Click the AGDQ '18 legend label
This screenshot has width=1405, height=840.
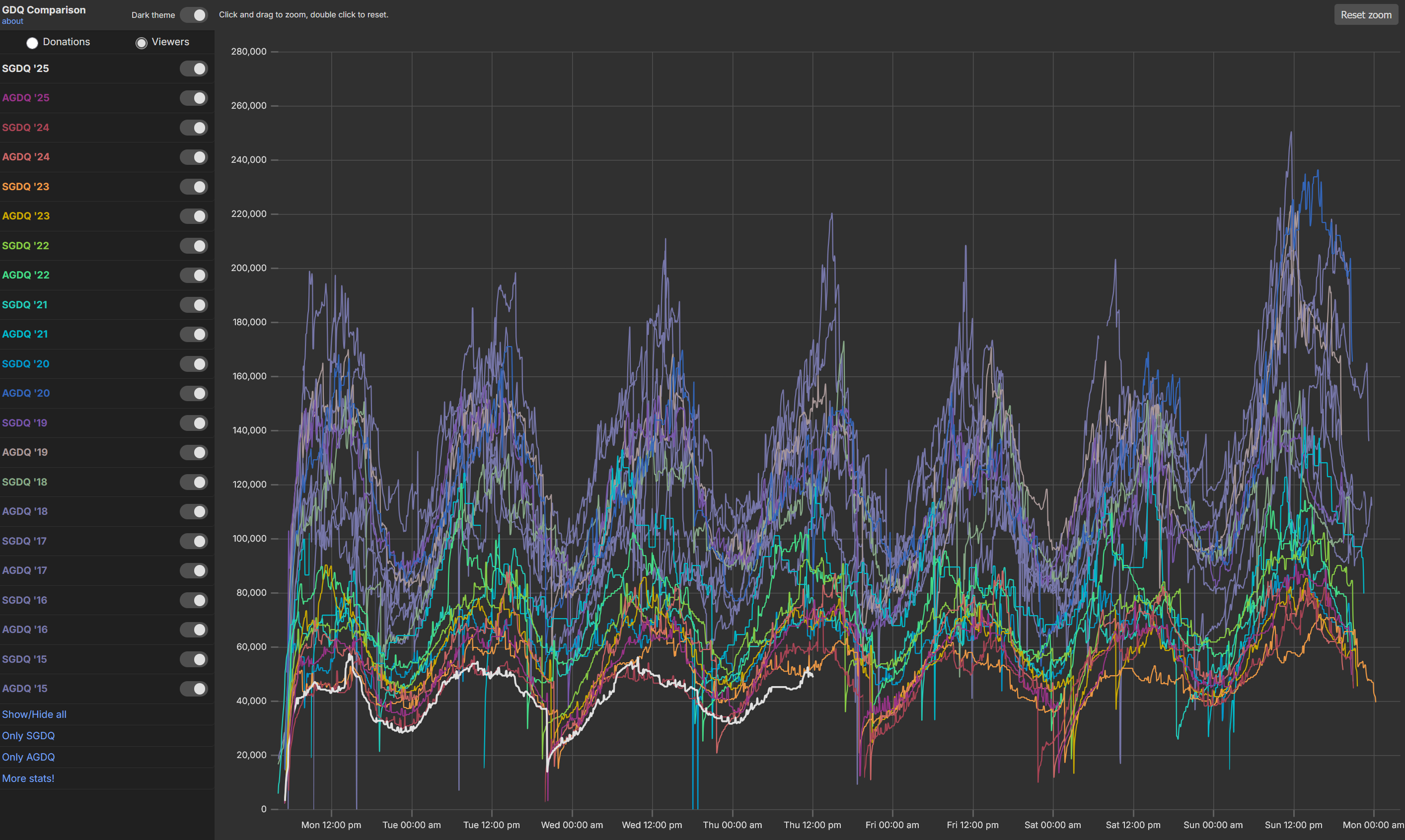(24, 512)
